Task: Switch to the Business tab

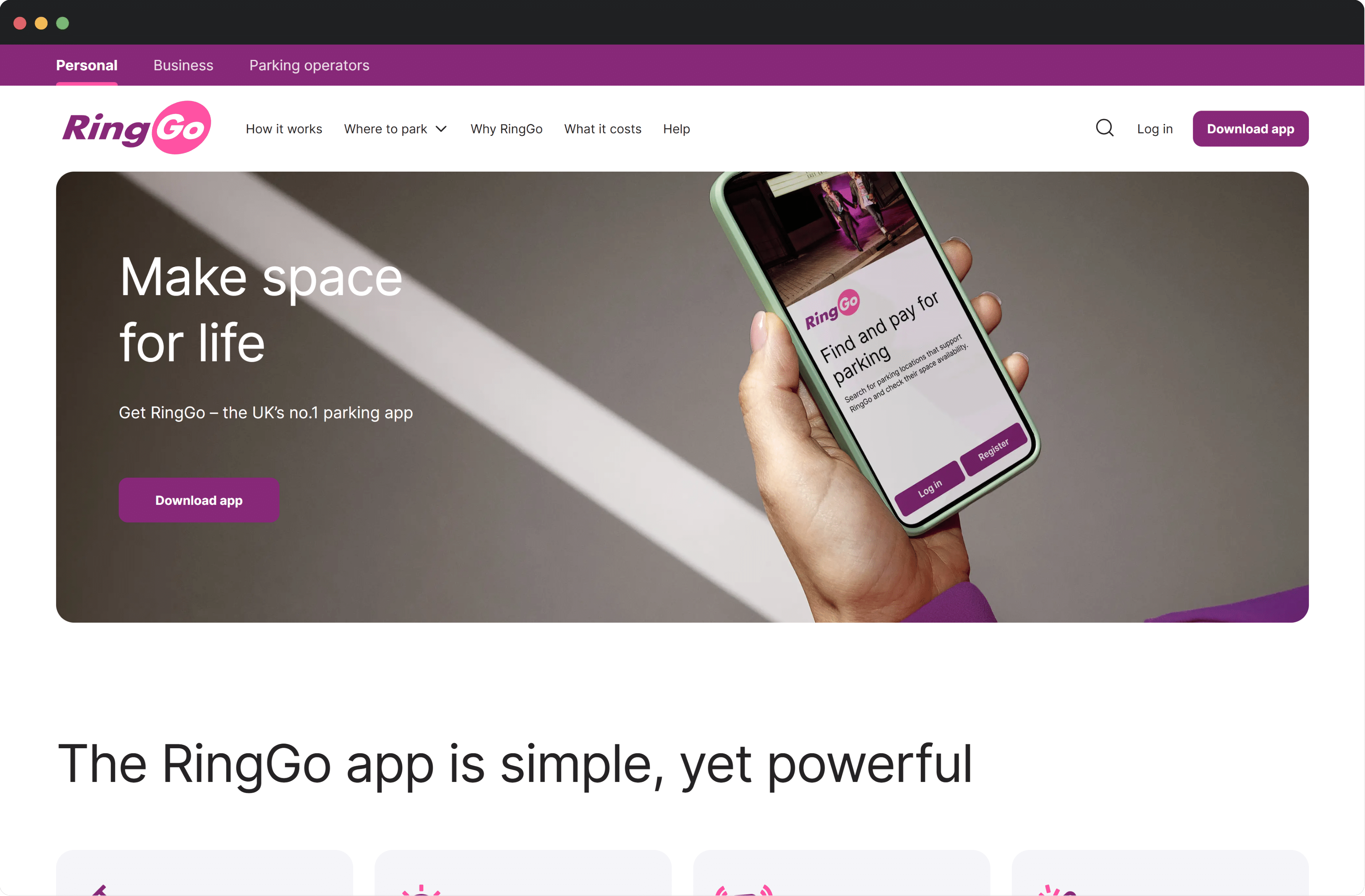Action: pyautogui.click(x=183, y=65)
